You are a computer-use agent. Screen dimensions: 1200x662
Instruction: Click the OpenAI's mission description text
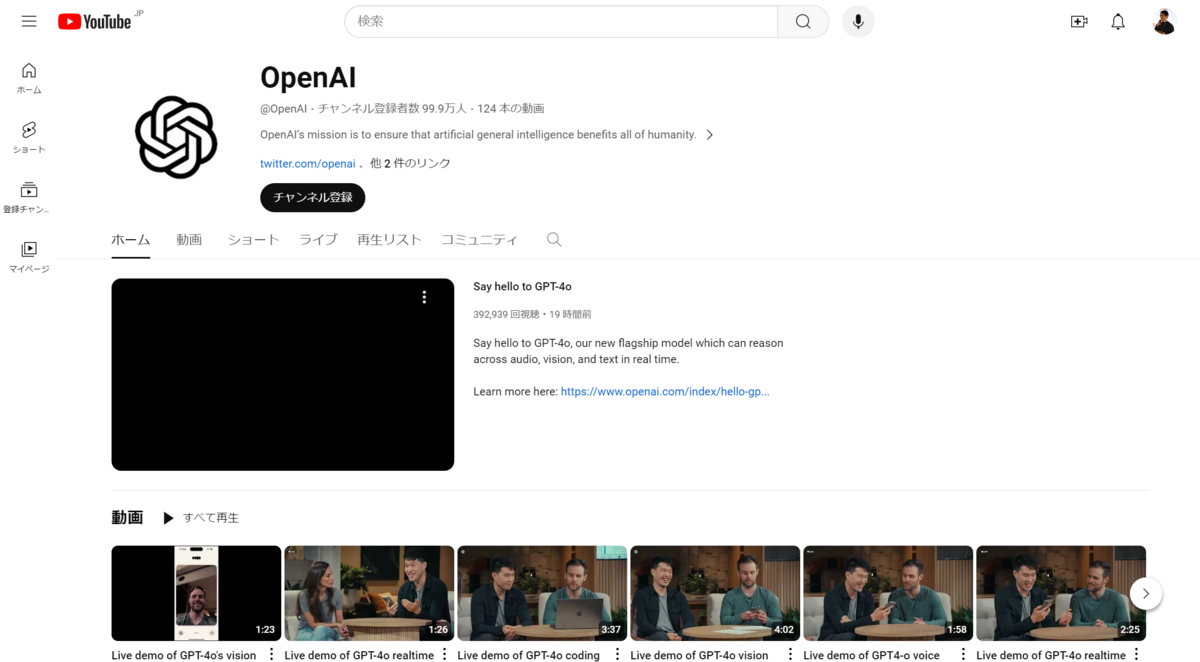coord(478,135)
